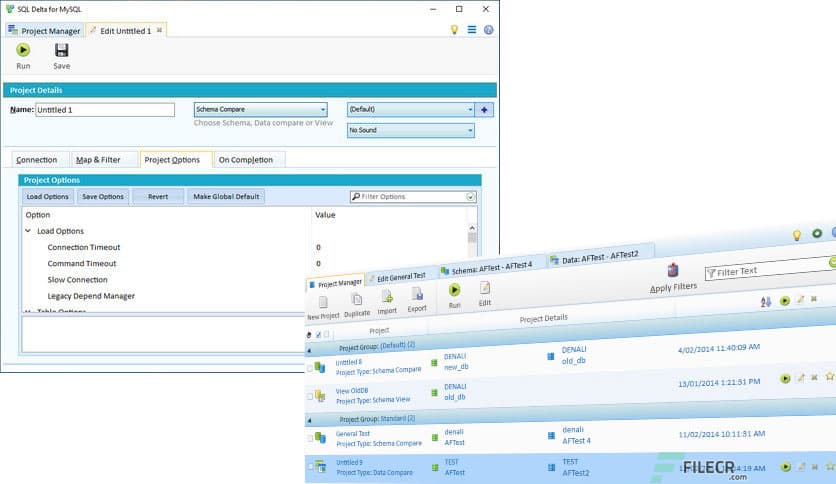Viewport: 836px width, 484px height.
Task: Tick the checkbox for Untitled 8 project row
Action: click(310, 368)
